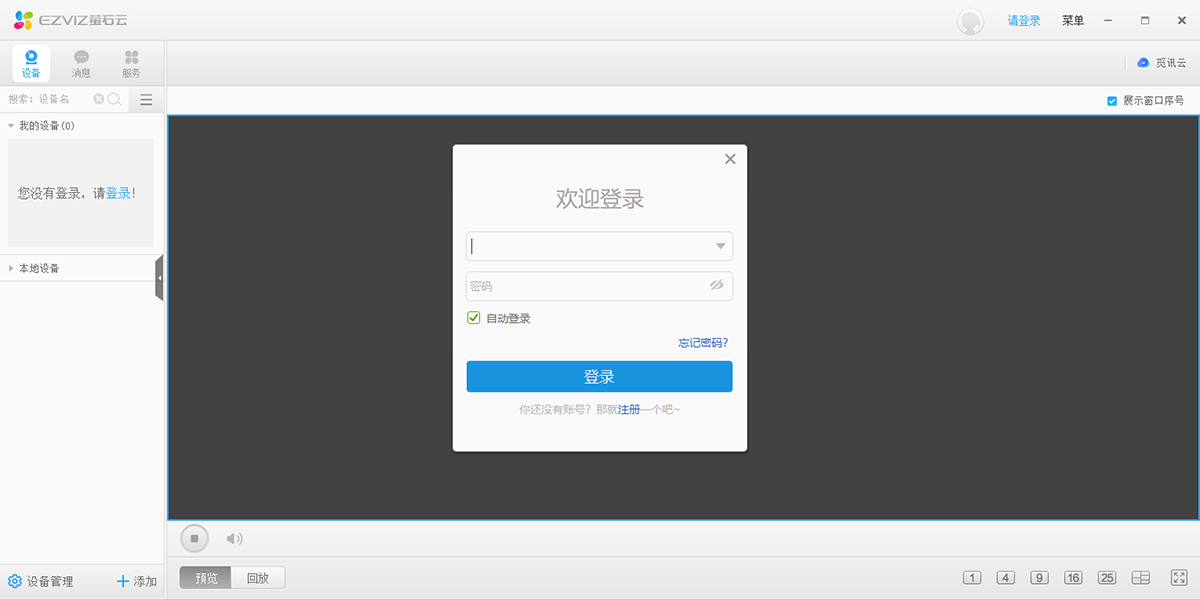Open the saved accounts dropdown arrow
The width and height of the screenshot is (1200, 600).
point(720,246)
